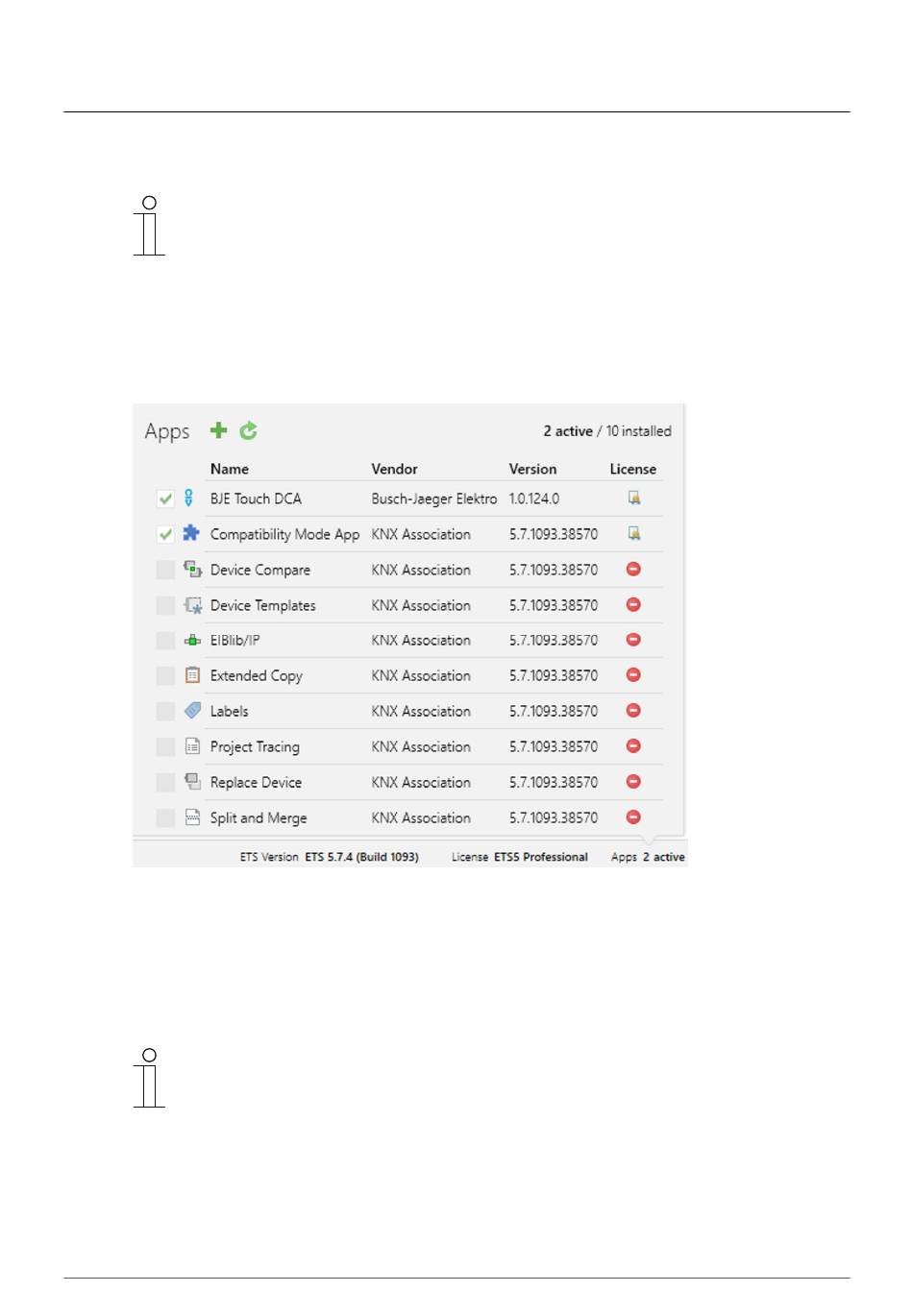Select the 'Project Tracing' app name
The height and width of the screenshot is (1316, 913).
256,747
